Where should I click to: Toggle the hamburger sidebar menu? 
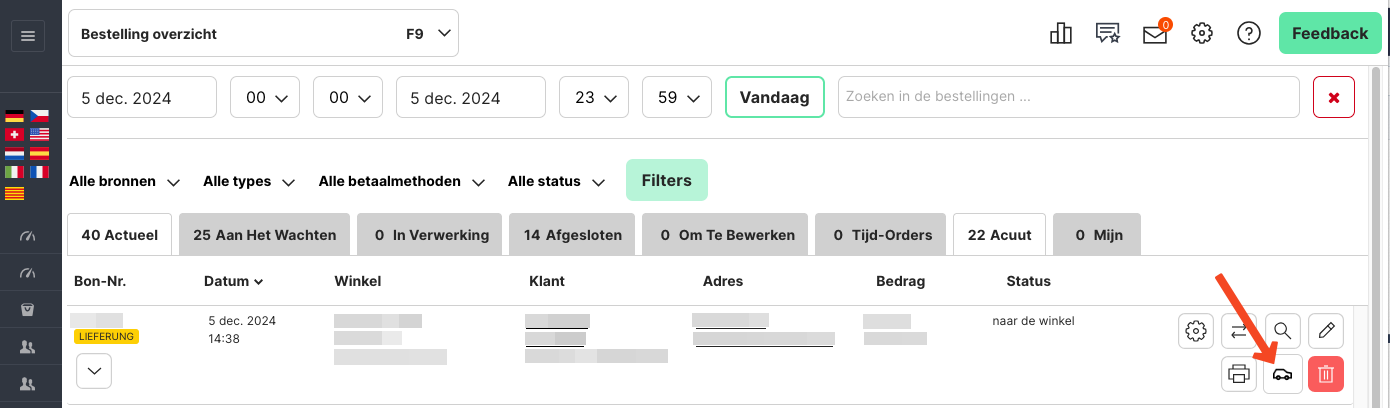click(28, 36)
